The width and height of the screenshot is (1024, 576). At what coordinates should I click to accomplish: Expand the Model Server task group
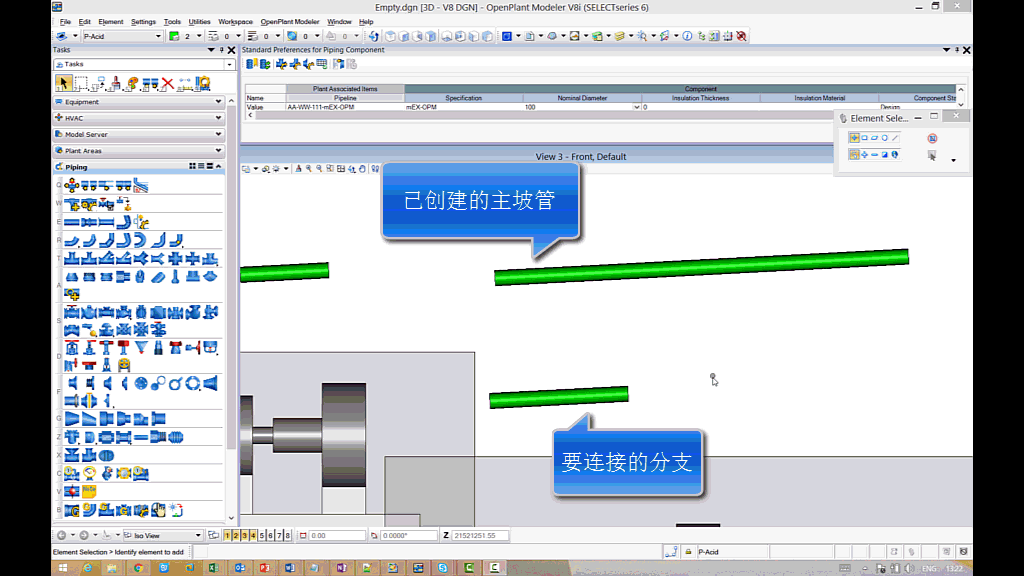139,135
